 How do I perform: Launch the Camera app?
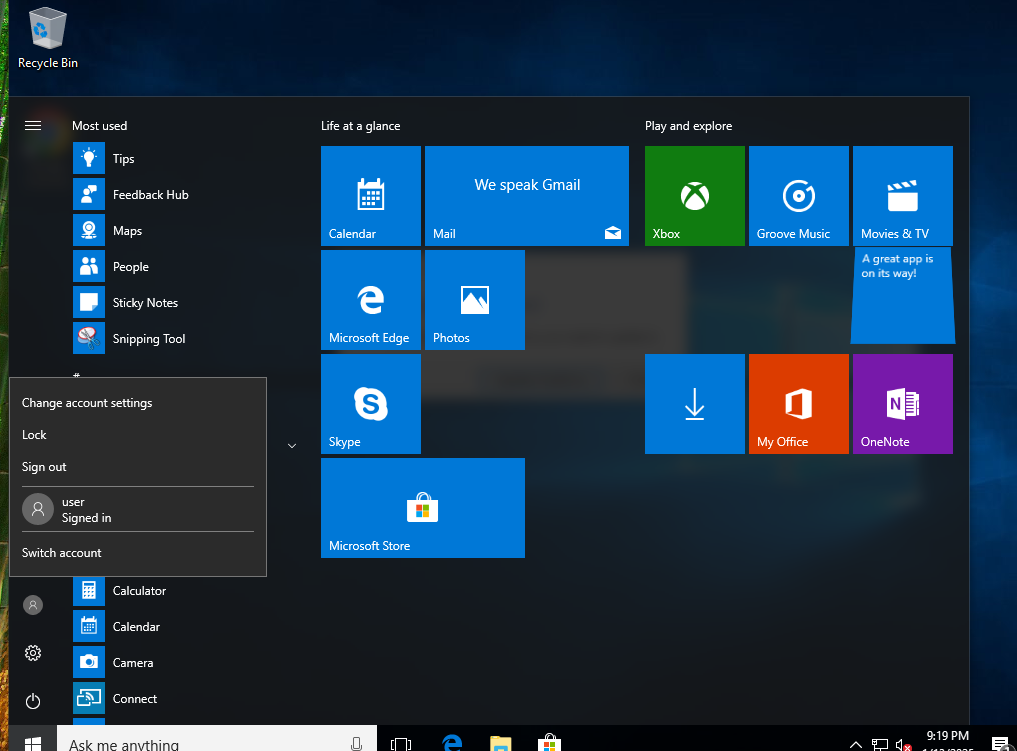coord(133,663)
